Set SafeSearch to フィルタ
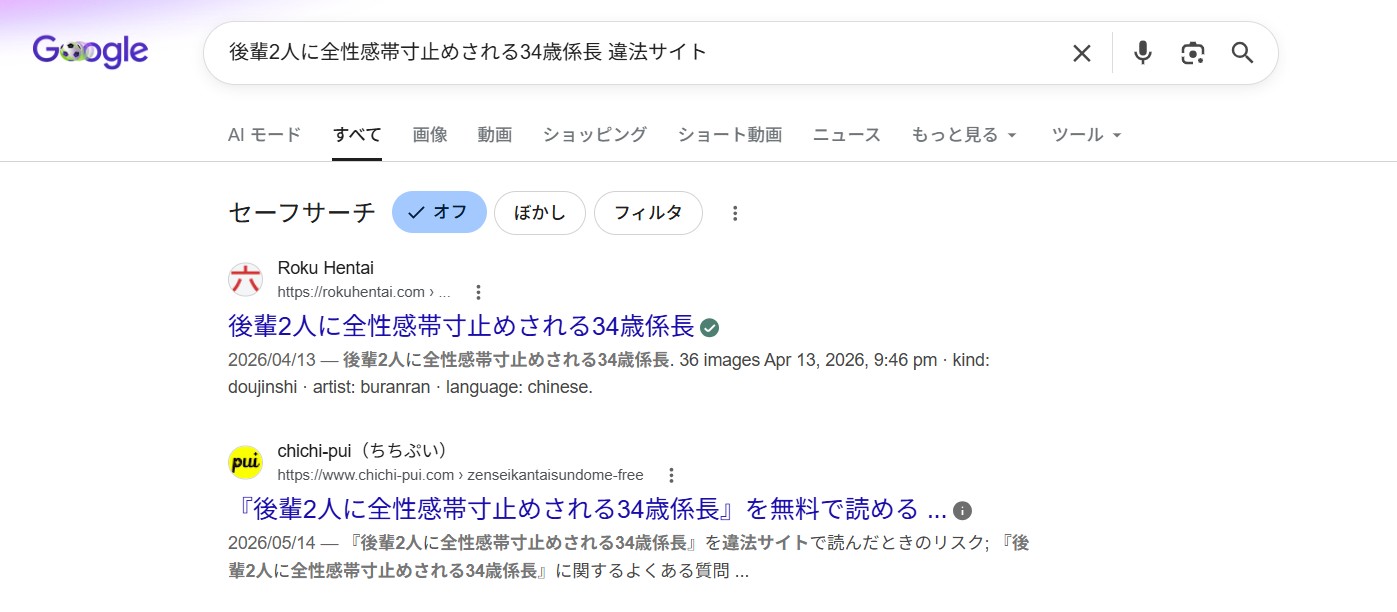 pyautogui.click(x=648, y=212)
